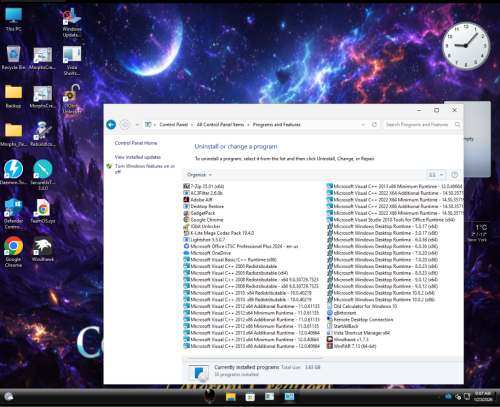Open the recent locations chevron beside navigation arrows

(x=137, y=125)
